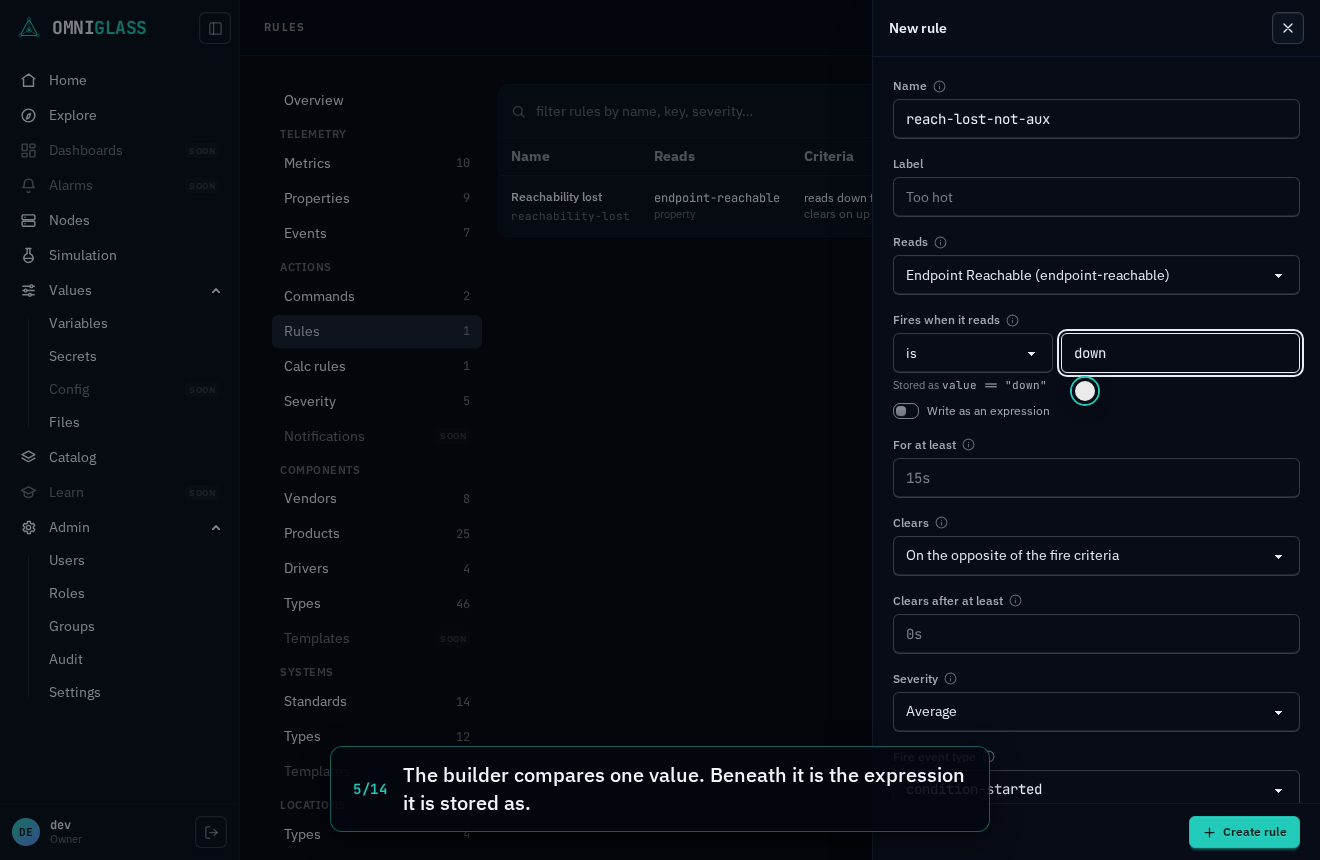
Task: Open the Severity dropdown showing Average
Action: tap(1096, 712)
